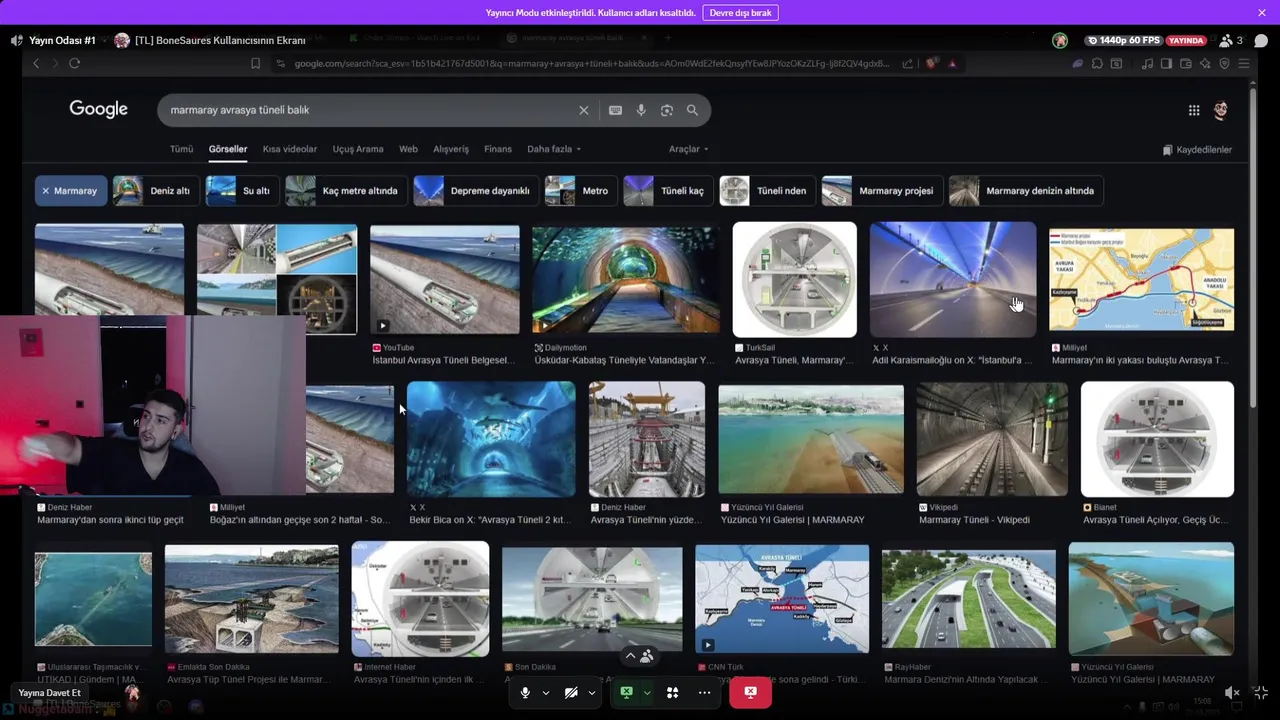Start voice search with microphone icon
The image size is (1280, 720).
[641, 110]
